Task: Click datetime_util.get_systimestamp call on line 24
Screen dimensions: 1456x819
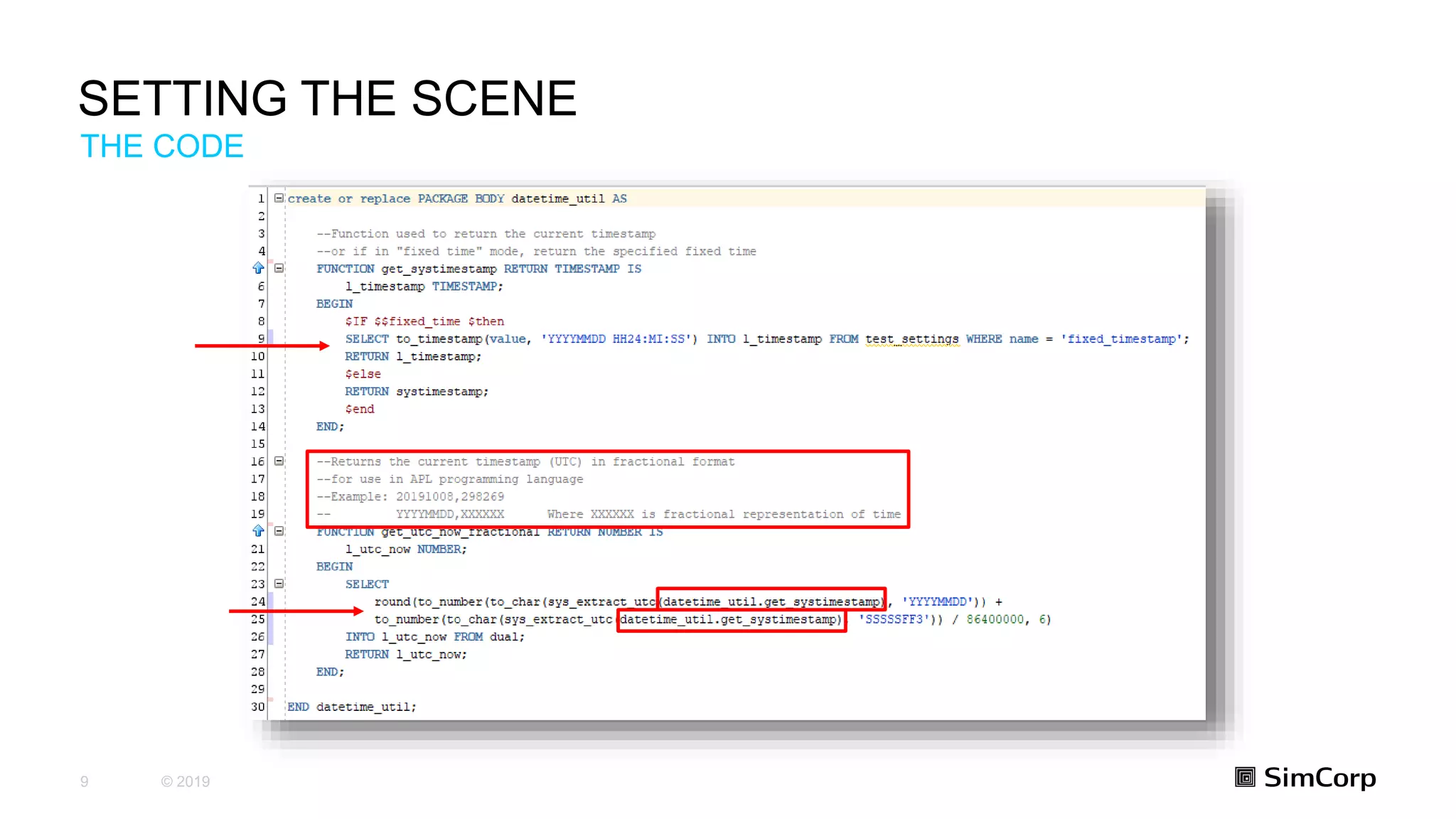Action: point(771,601)
